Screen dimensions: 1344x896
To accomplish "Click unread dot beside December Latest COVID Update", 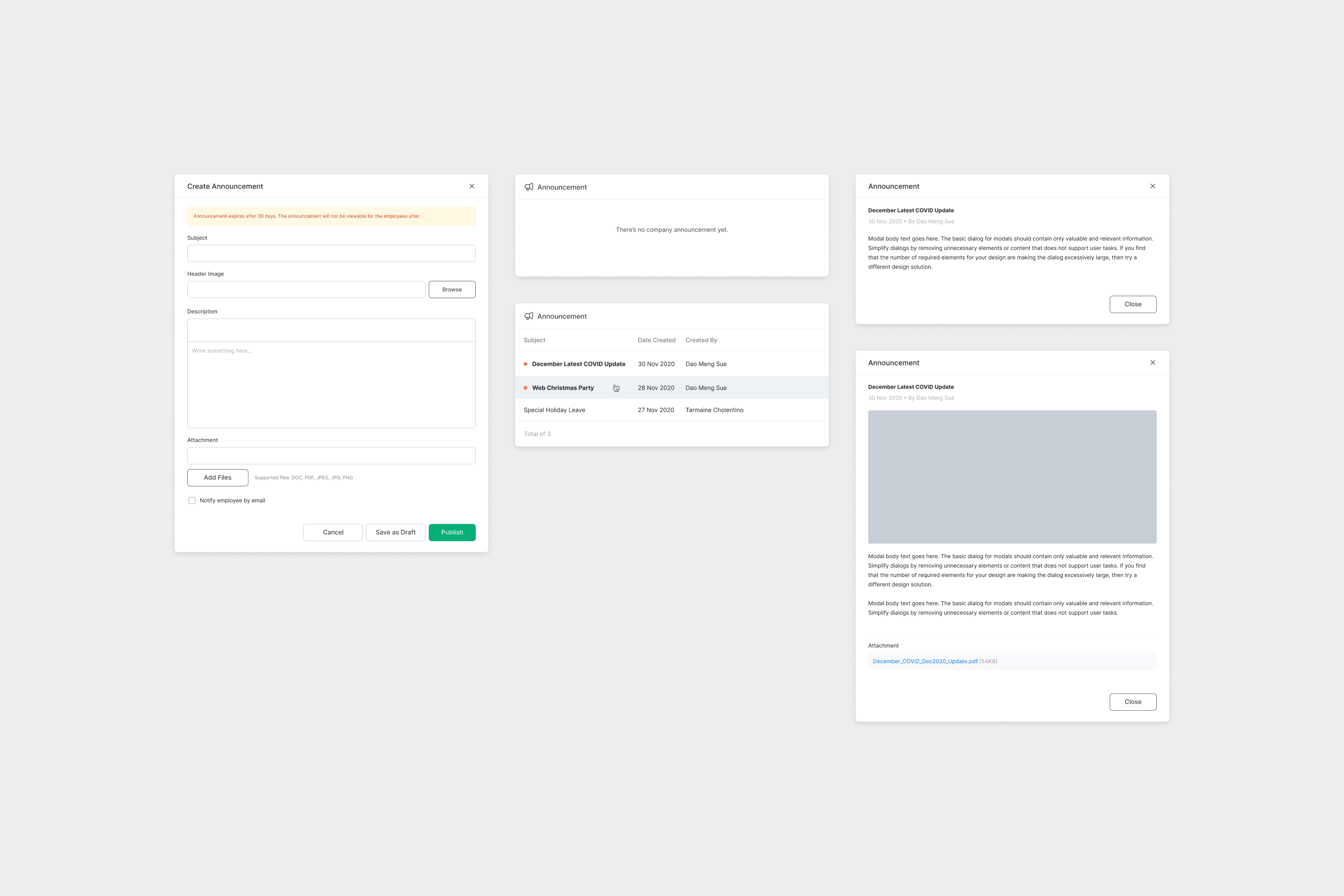I will 525,364.
